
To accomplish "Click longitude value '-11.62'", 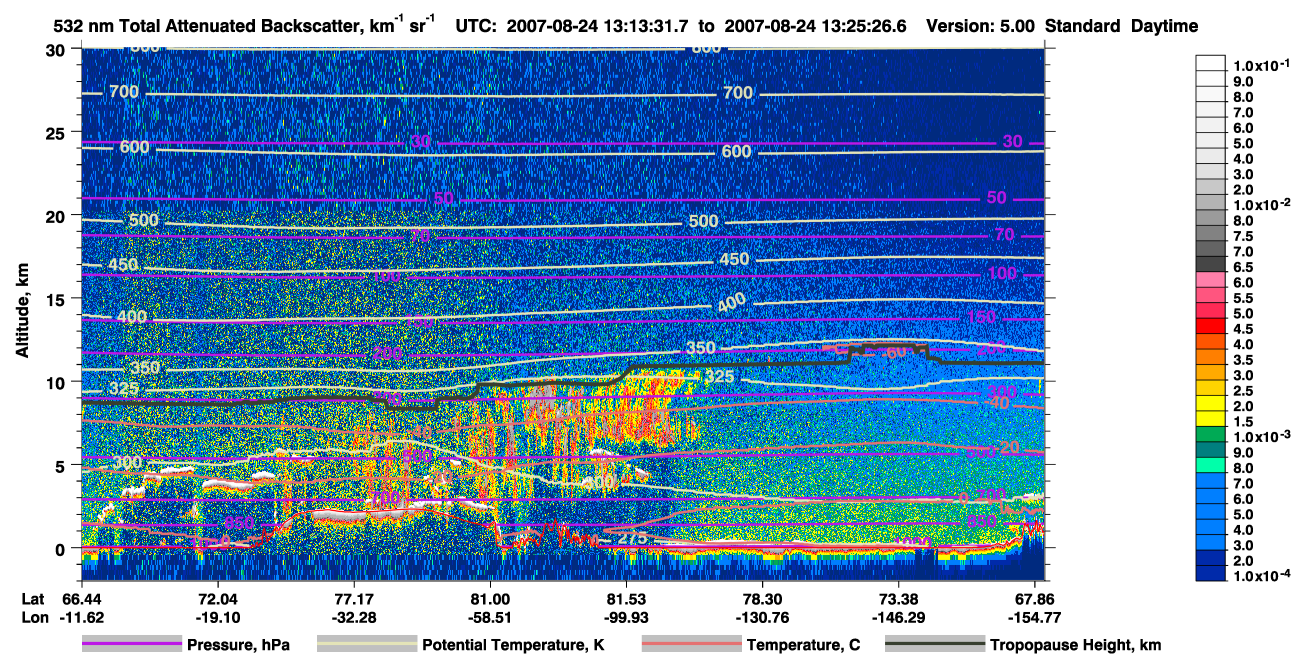I will pos(80,617).
